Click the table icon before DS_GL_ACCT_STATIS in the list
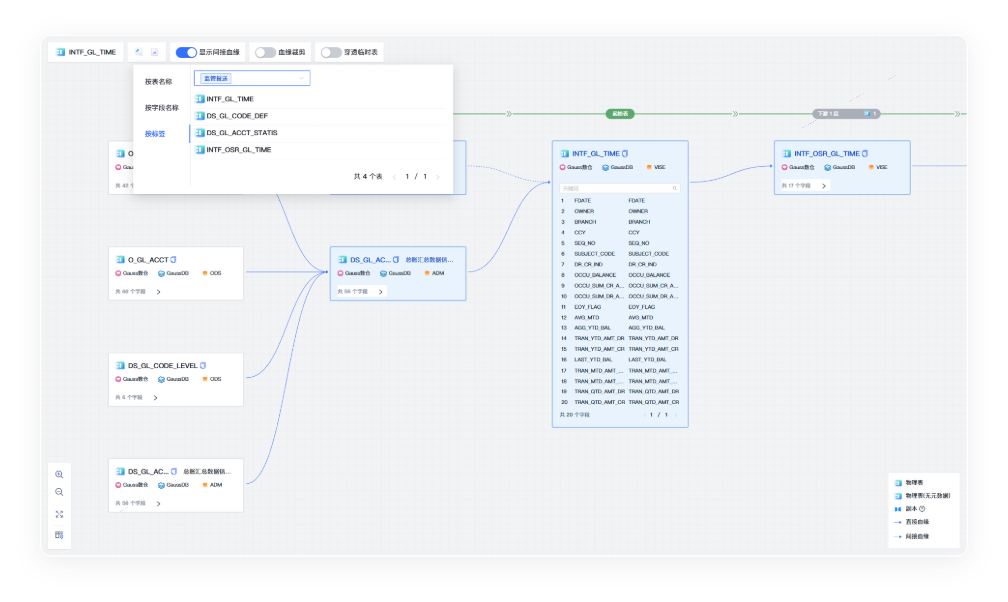The height and width of the screenshot is (602, 1008). 200,132
